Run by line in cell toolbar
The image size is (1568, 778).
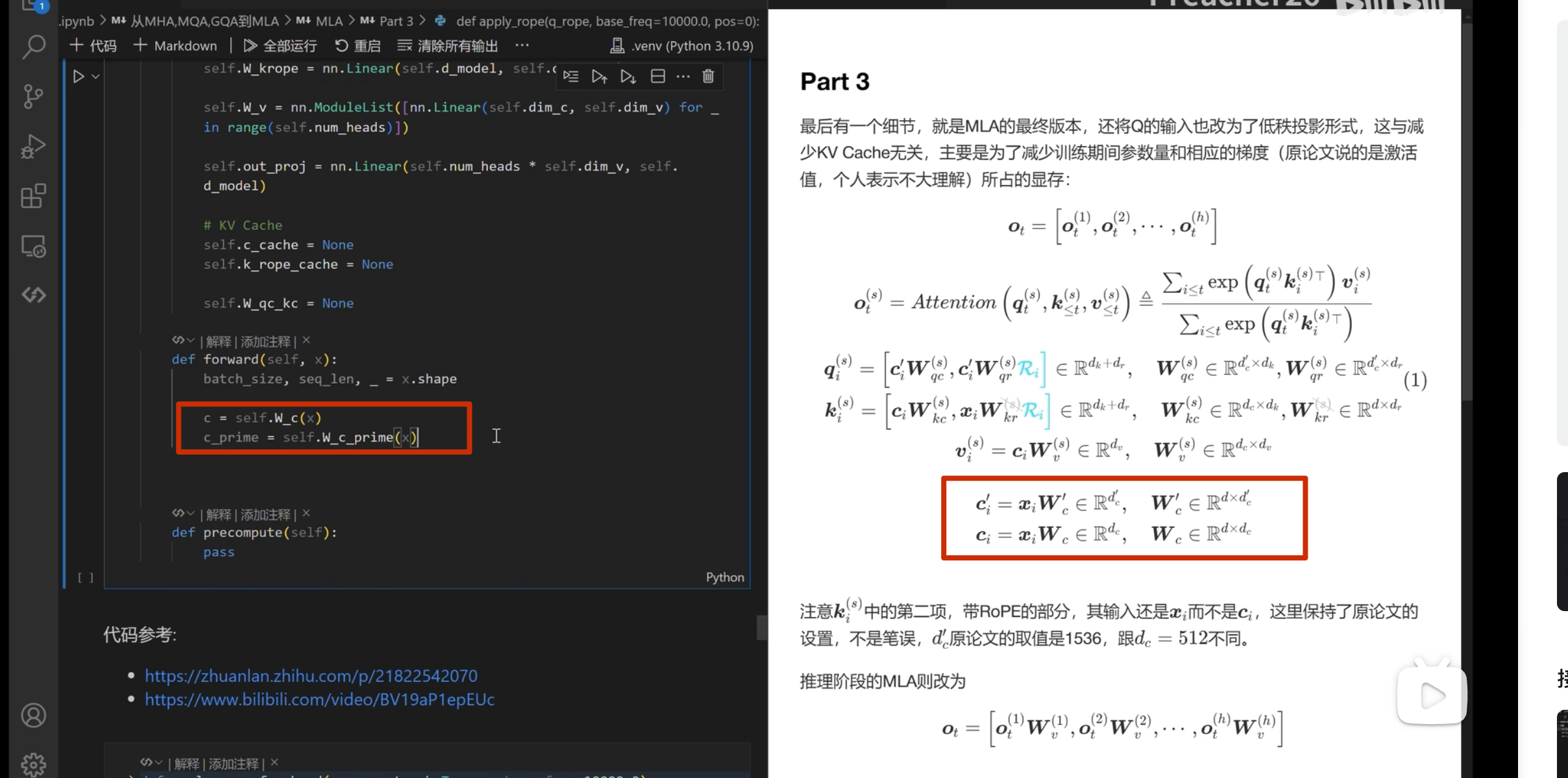pos(571,77)
